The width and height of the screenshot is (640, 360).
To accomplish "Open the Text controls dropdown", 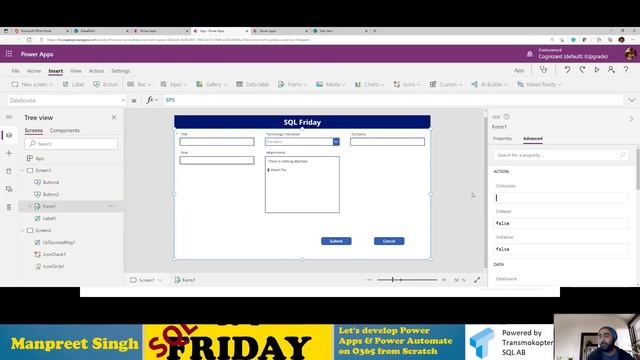I will point(139,84).
